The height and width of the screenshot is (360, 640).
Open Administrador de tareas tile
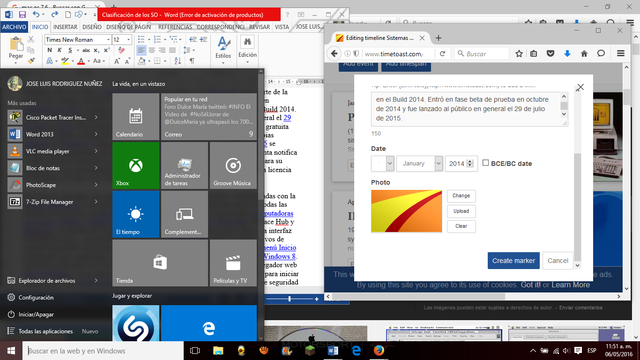[184, 165]
